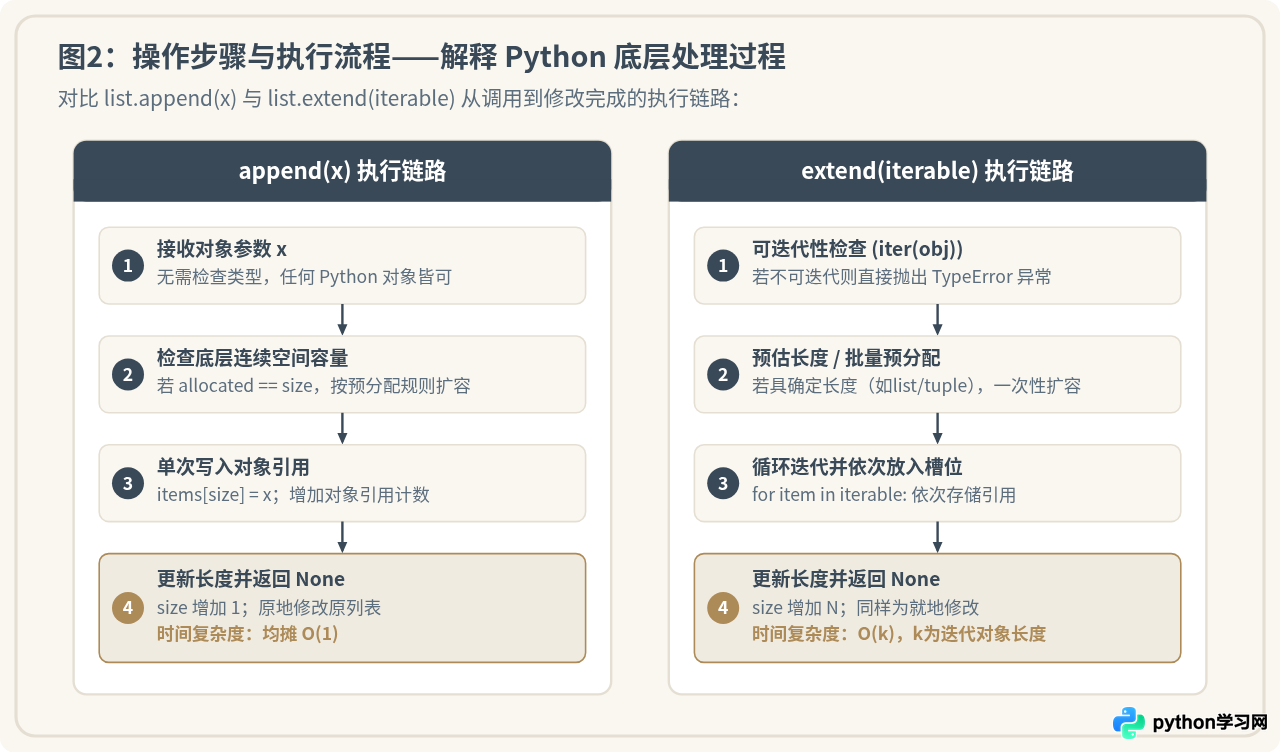Screen dimensions: 1280x752
Task: Select the step title "接收对象参数 x"
Action: (222, 250)
